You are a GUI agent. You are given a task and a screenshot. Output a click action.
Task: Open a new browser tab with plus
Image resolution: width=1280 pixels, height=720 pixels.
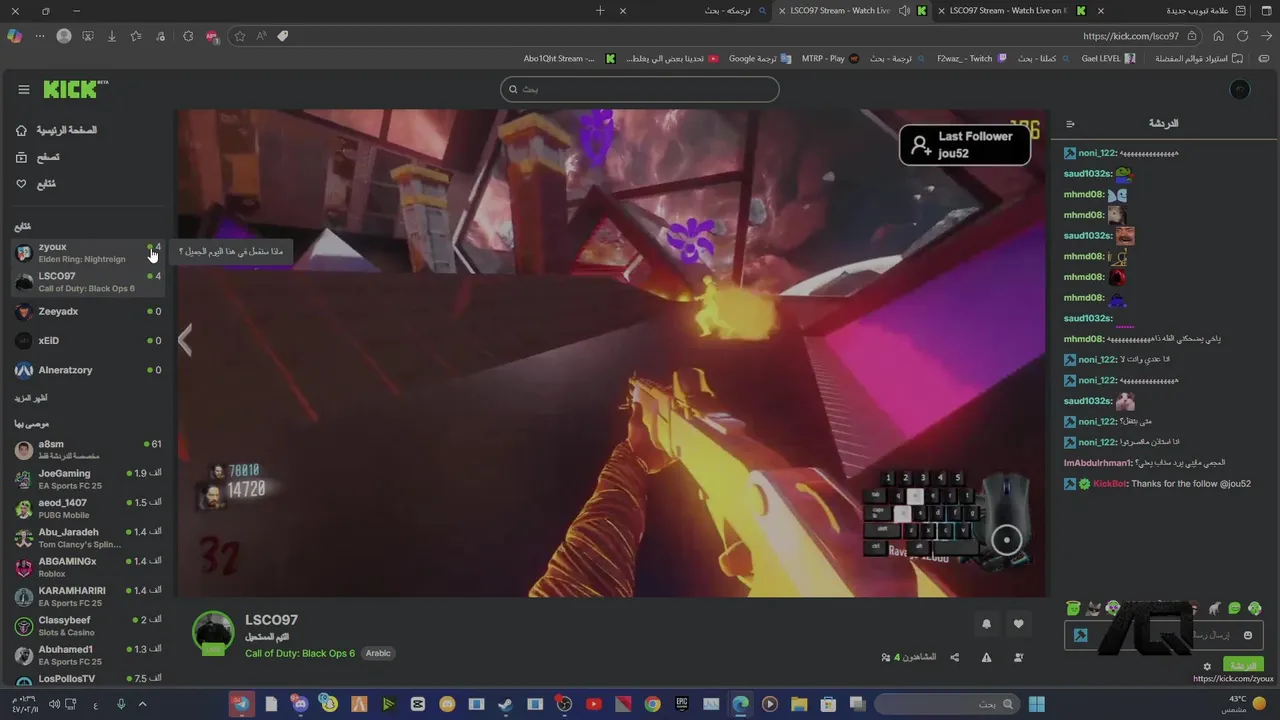click(600, 11)
